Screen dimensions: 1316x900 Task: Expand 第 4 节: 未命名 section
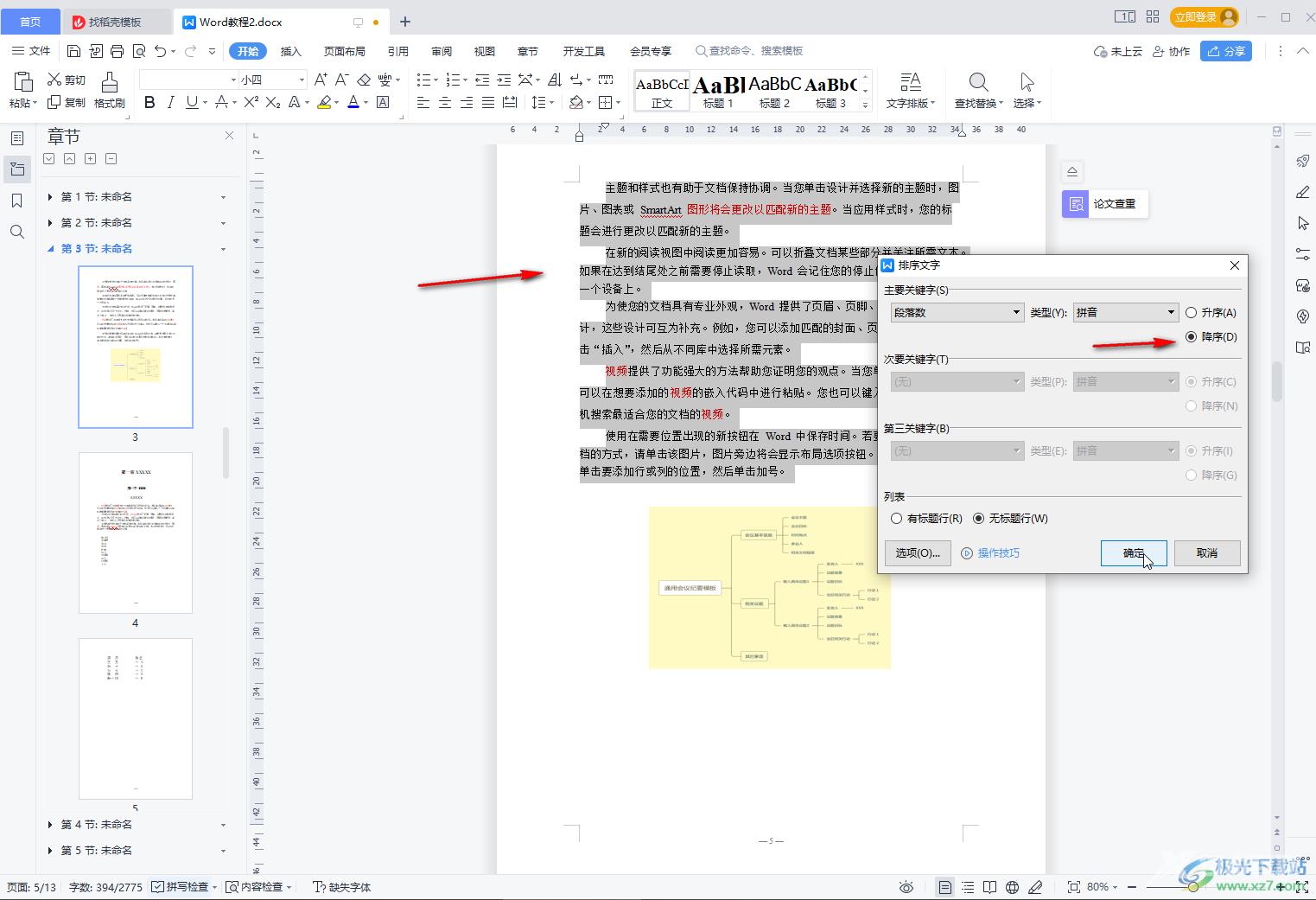[x=50, y=825]
